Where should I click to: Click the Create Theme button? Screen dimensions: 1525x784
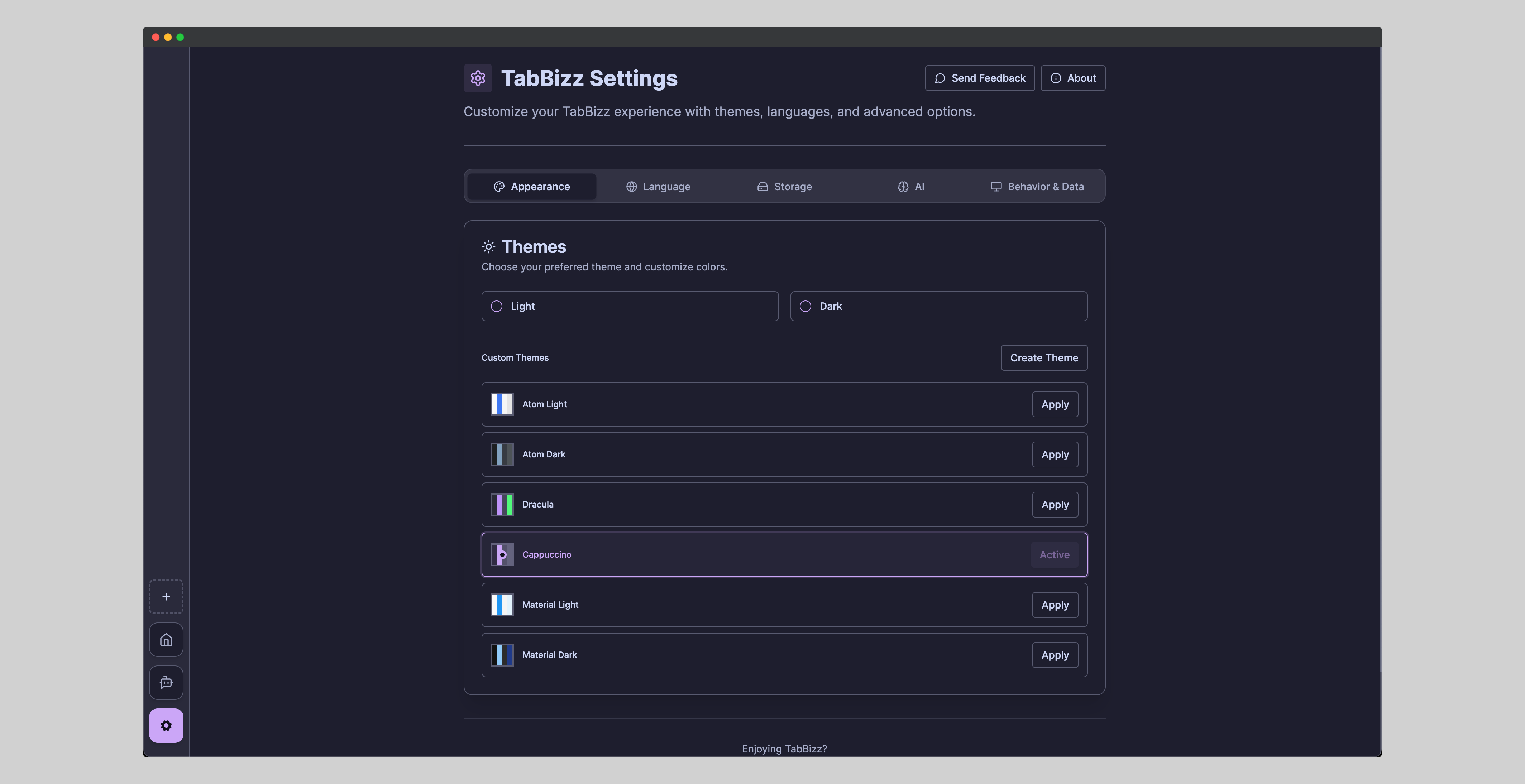pos(1044,357)
